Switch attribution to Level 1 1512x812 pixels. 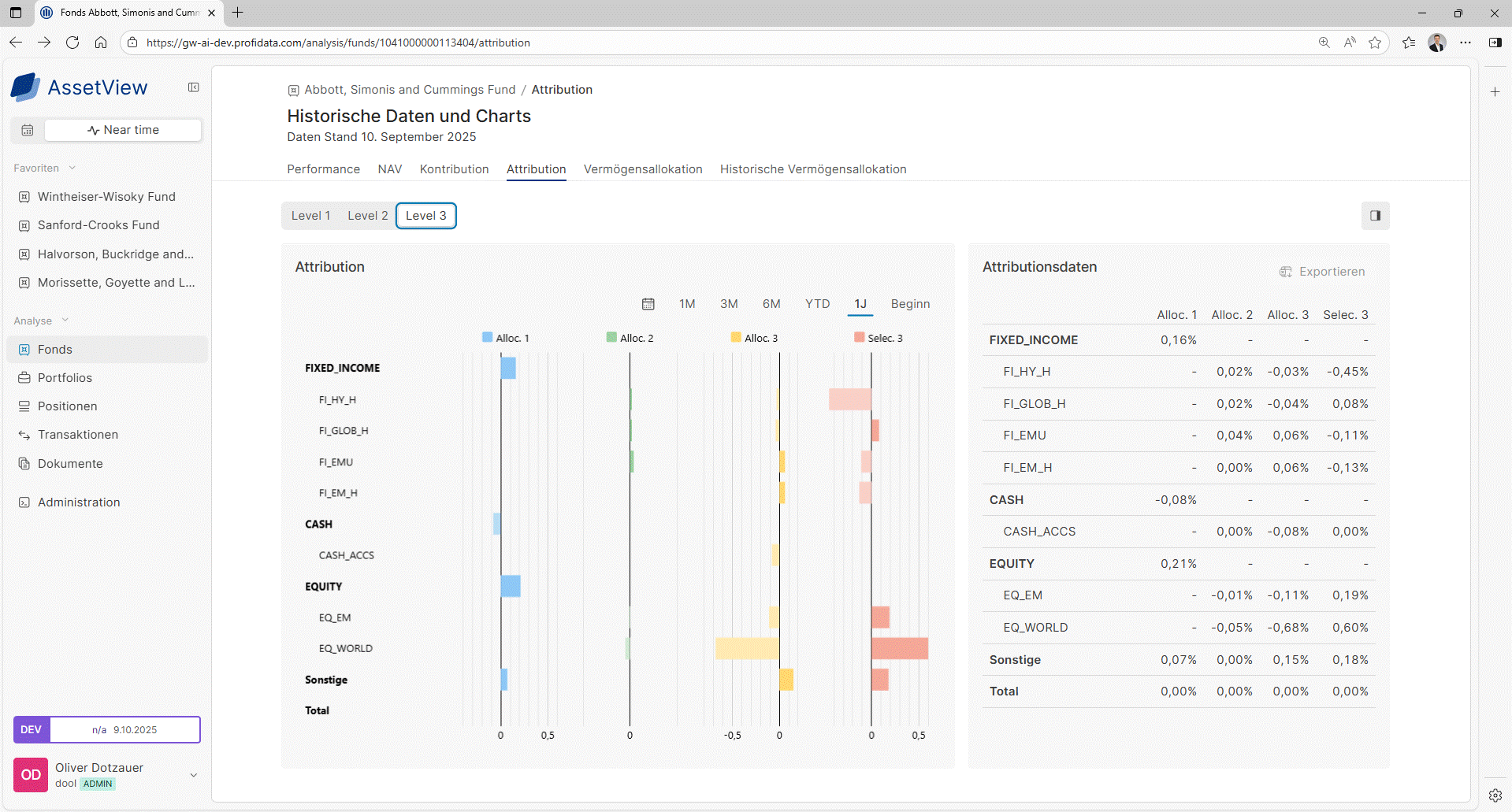(x=310, y=216)
